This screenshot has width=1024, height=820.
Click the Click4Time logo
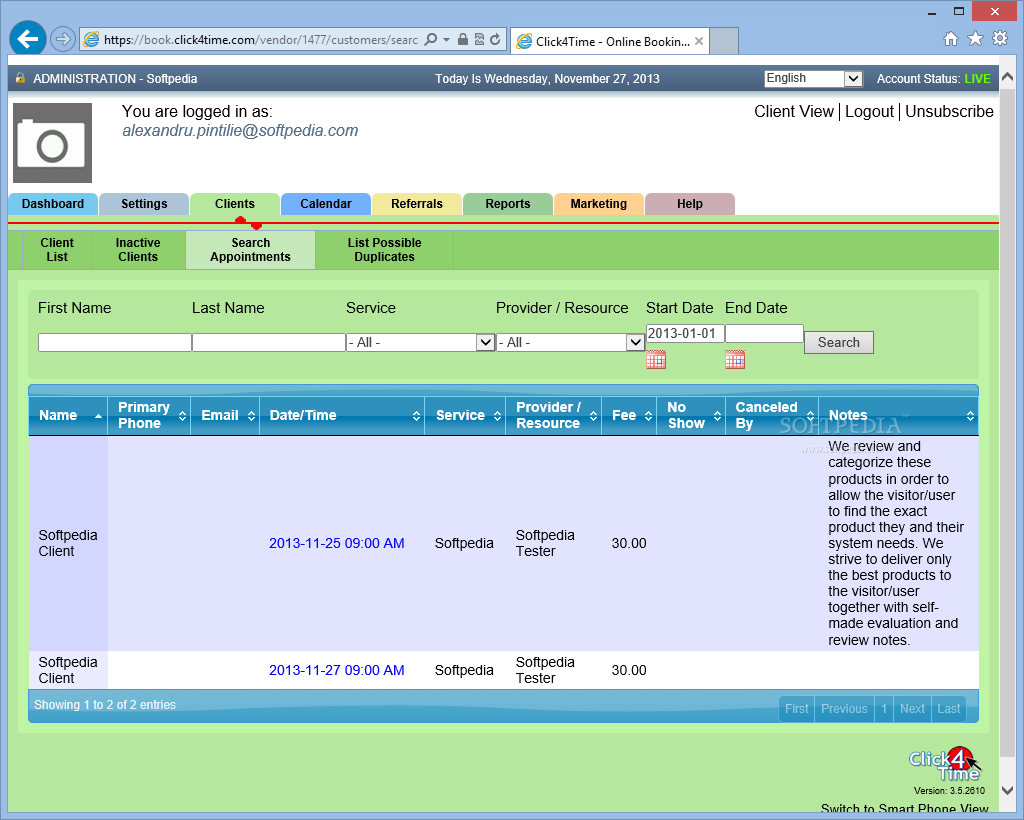click(944, 765)
